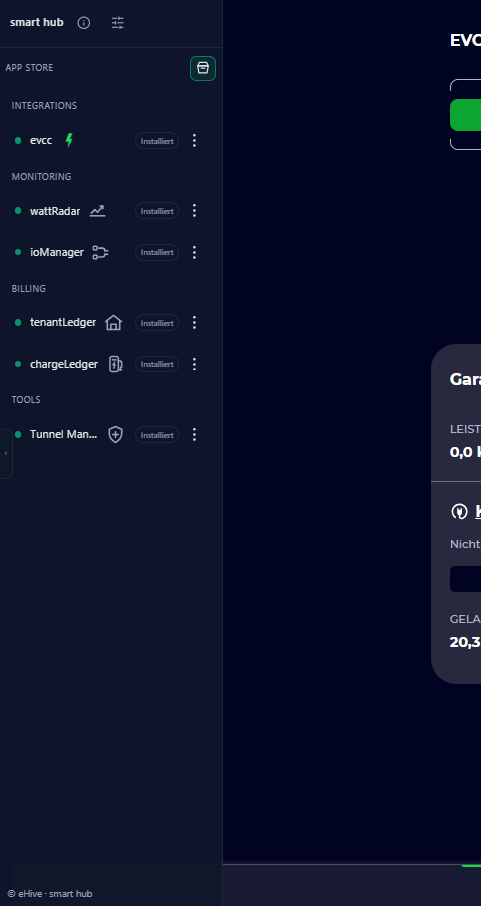481x906 pixels.
Task: Click the Tunnel Manager shield icon
Action: click(116, 435)
